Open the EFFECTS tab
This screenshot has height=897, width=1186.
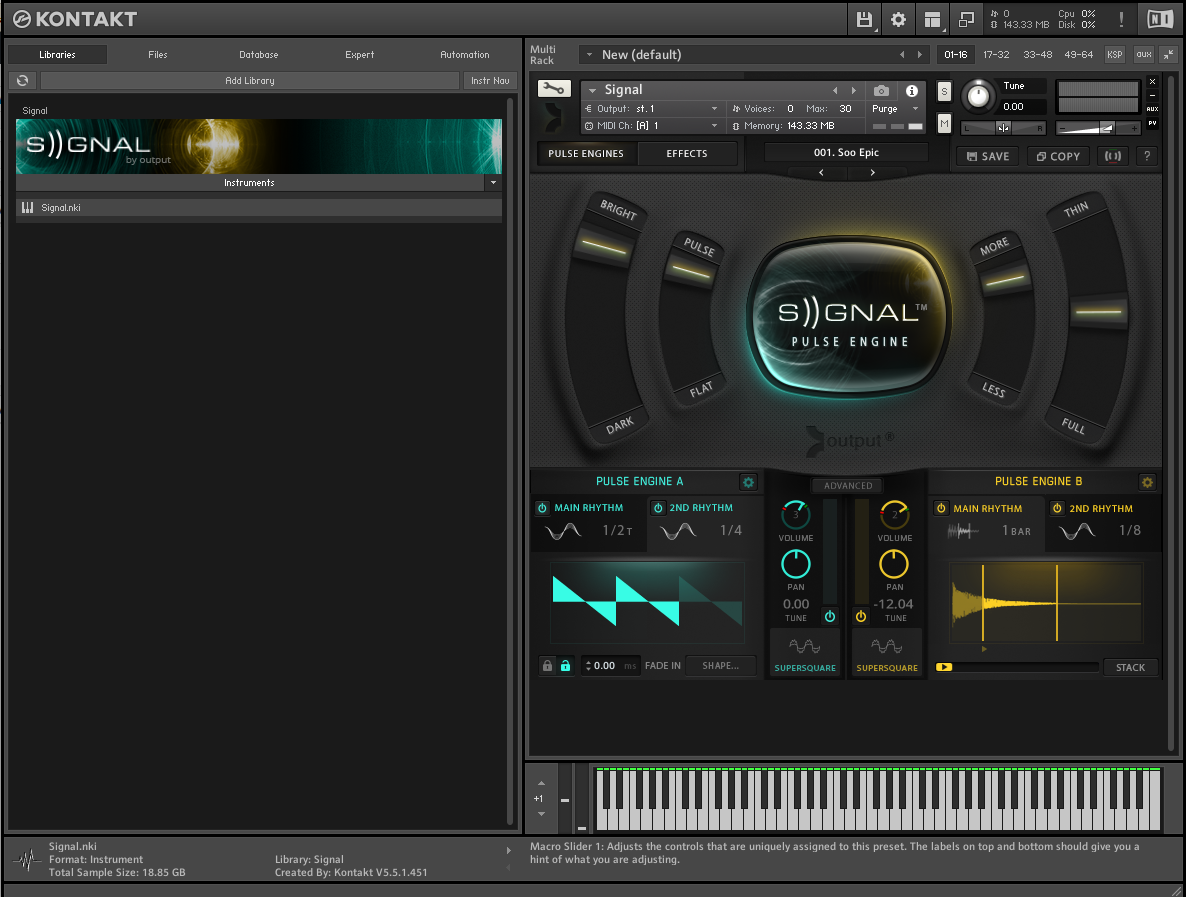click(x=687, y=154)
